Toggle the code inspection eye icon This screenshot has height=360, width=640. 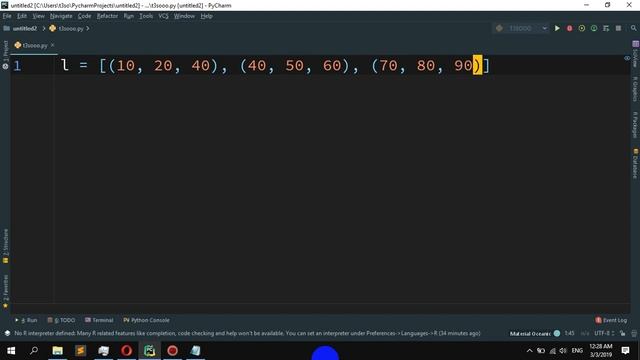point(627,58)
